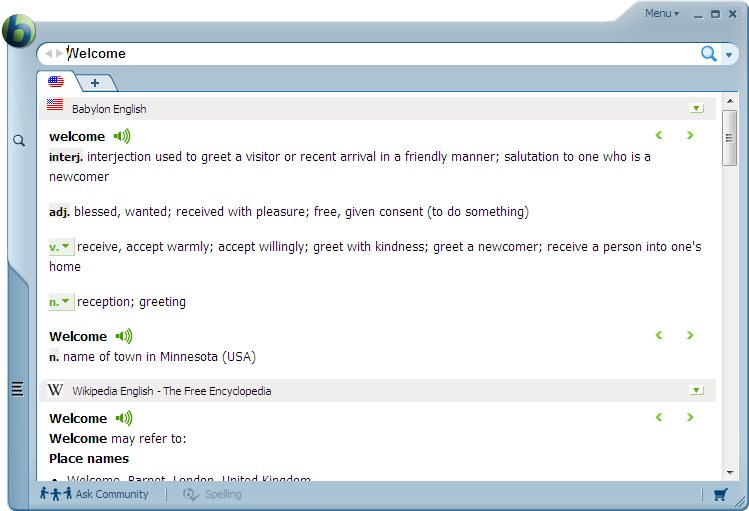Click the adj. part-of-speech label
Screen dimensions: 749x511
coord(60,212)
